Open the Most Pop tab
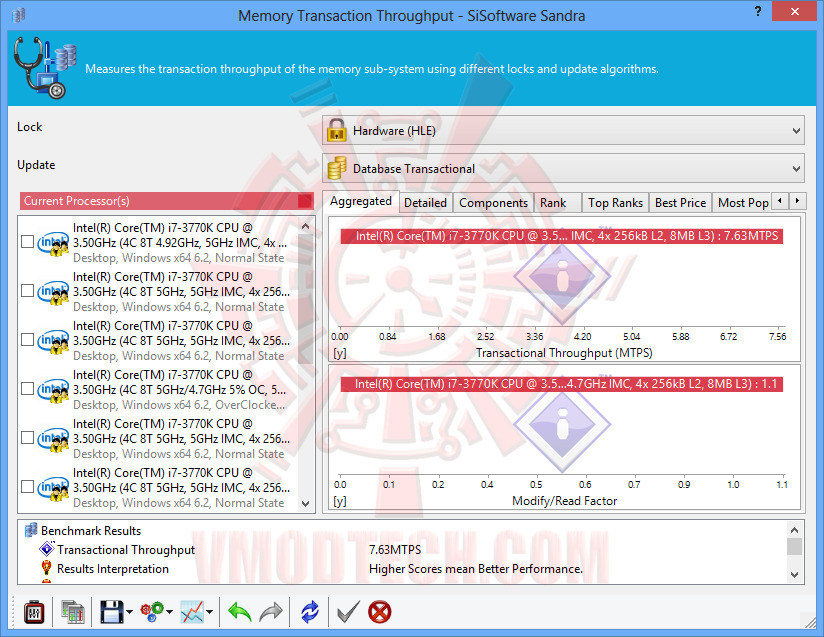This screenshot has width=824, height=637. click(743, 203)
